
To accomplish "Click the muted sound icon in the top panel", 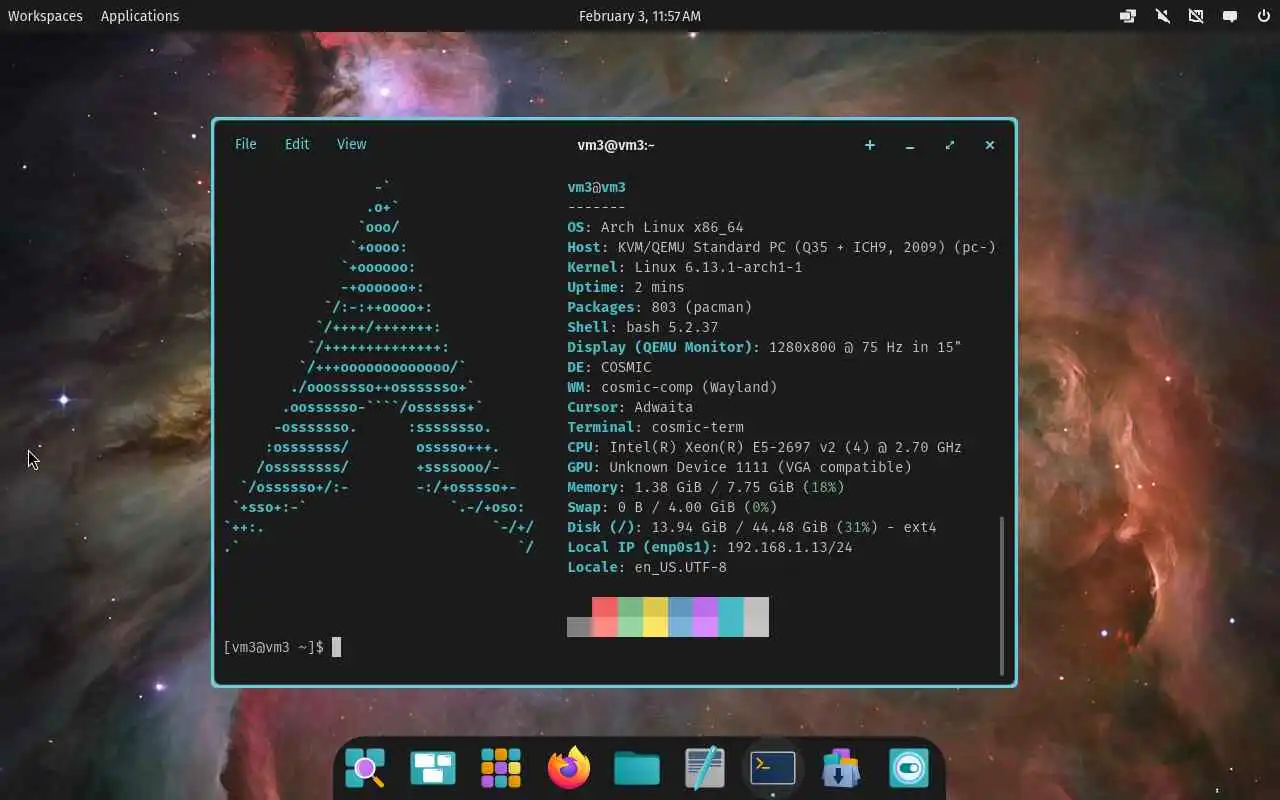I will tap(1162, 16).
